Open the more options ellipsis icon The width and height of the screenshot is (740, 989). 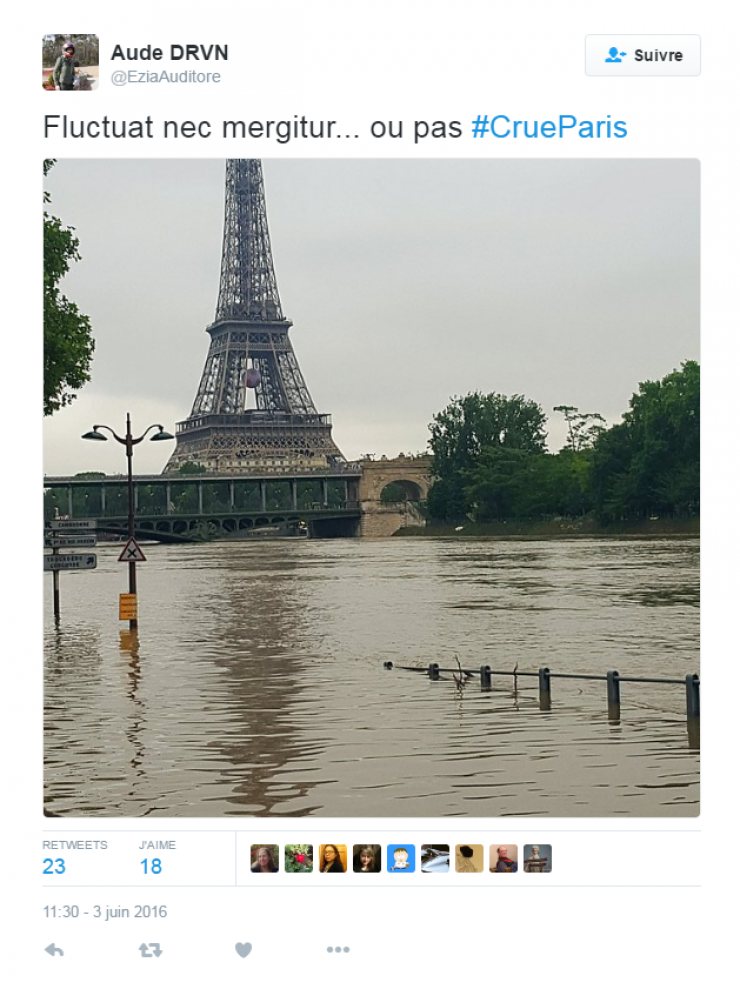(x=337, y=948)
